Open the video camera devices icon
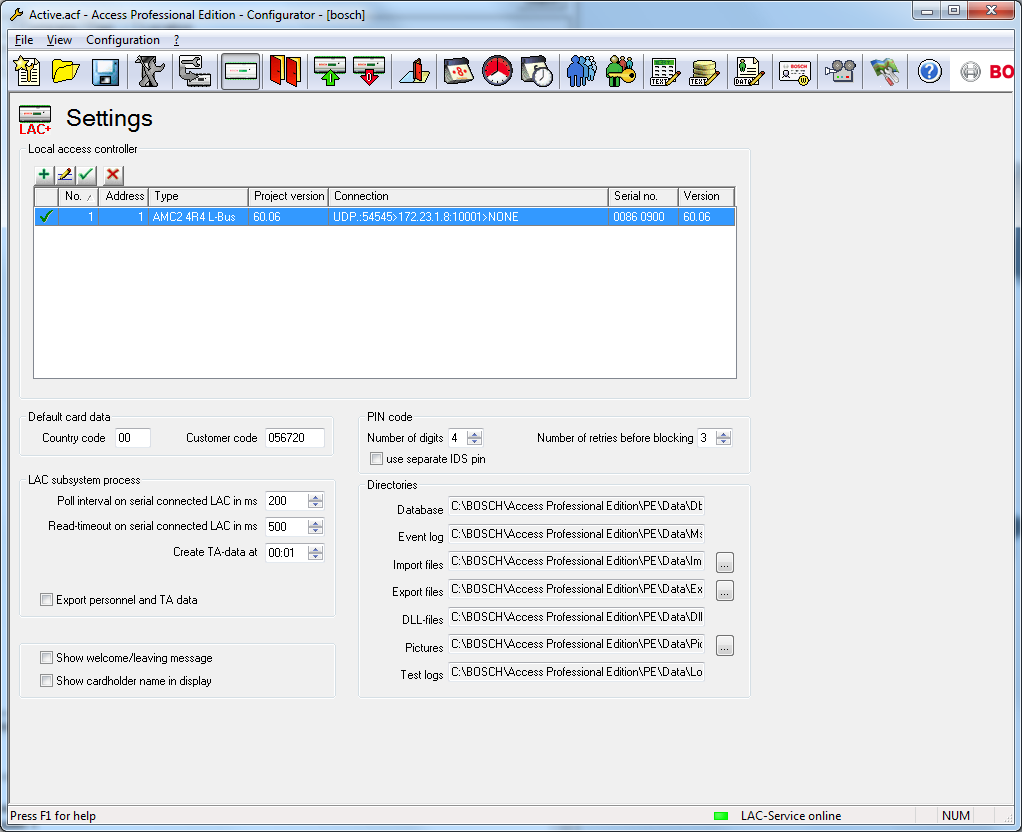The width and height of the screenshot is (1023, 832). pyautogui.click(x=840, y=71)
